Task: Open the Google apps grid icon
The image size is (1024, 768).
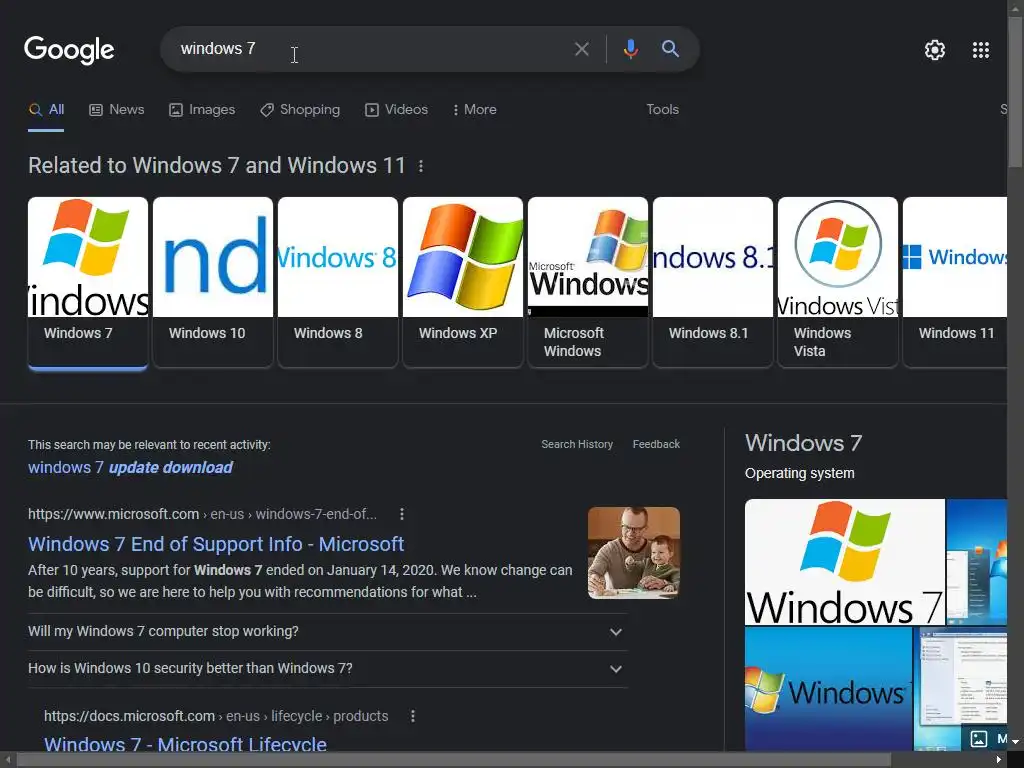Action: point(980,50)
